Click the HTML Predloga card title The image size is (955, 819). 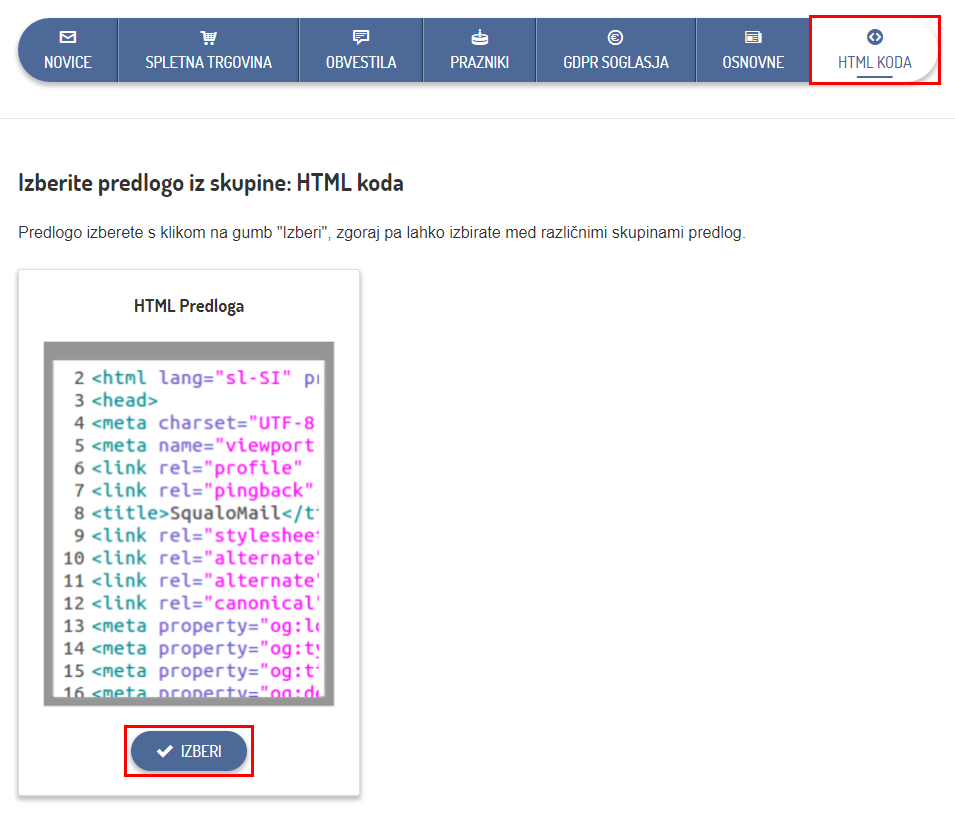[x=189, y=306]
